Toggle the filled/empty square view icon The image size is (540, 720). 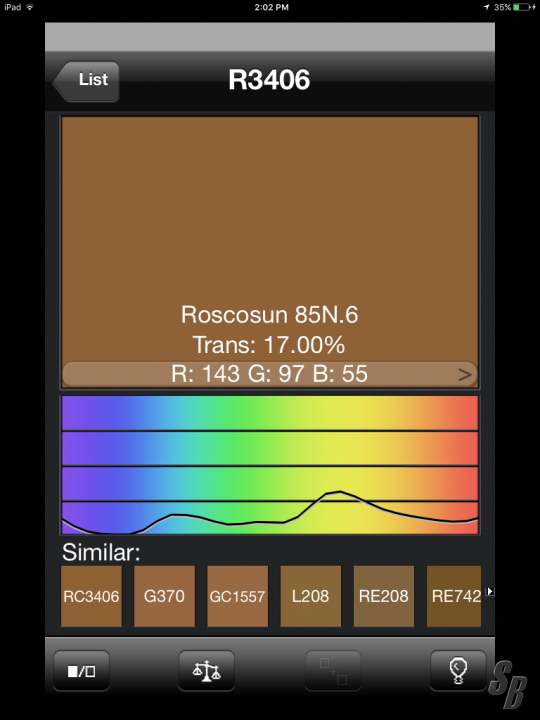tap(82, 671)
